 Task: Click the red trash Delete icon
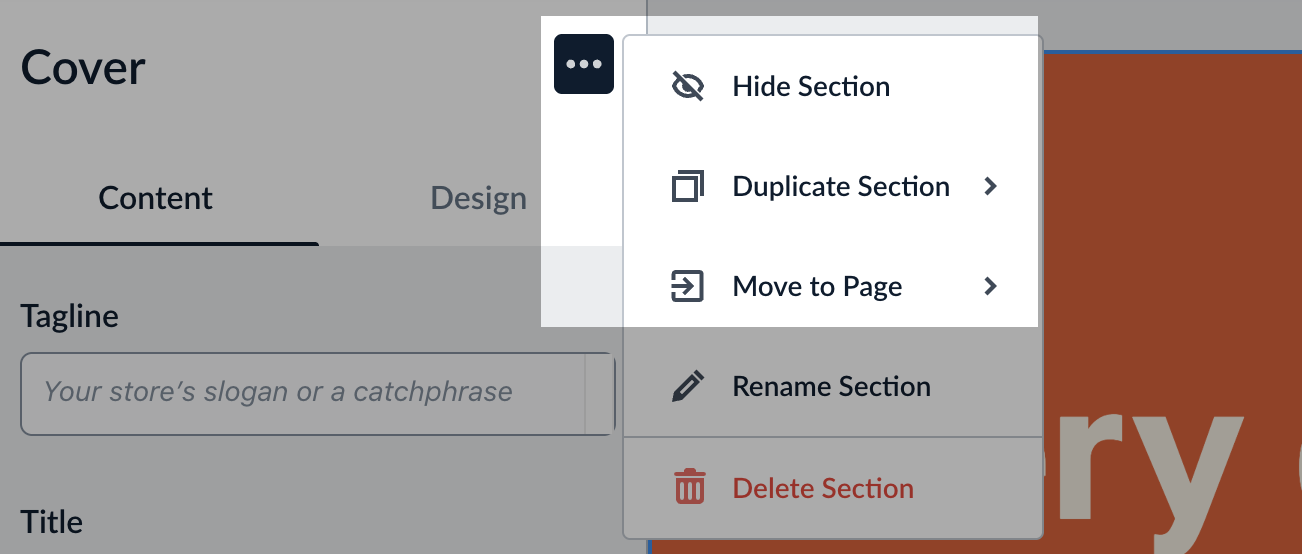[x=689, y=488]
